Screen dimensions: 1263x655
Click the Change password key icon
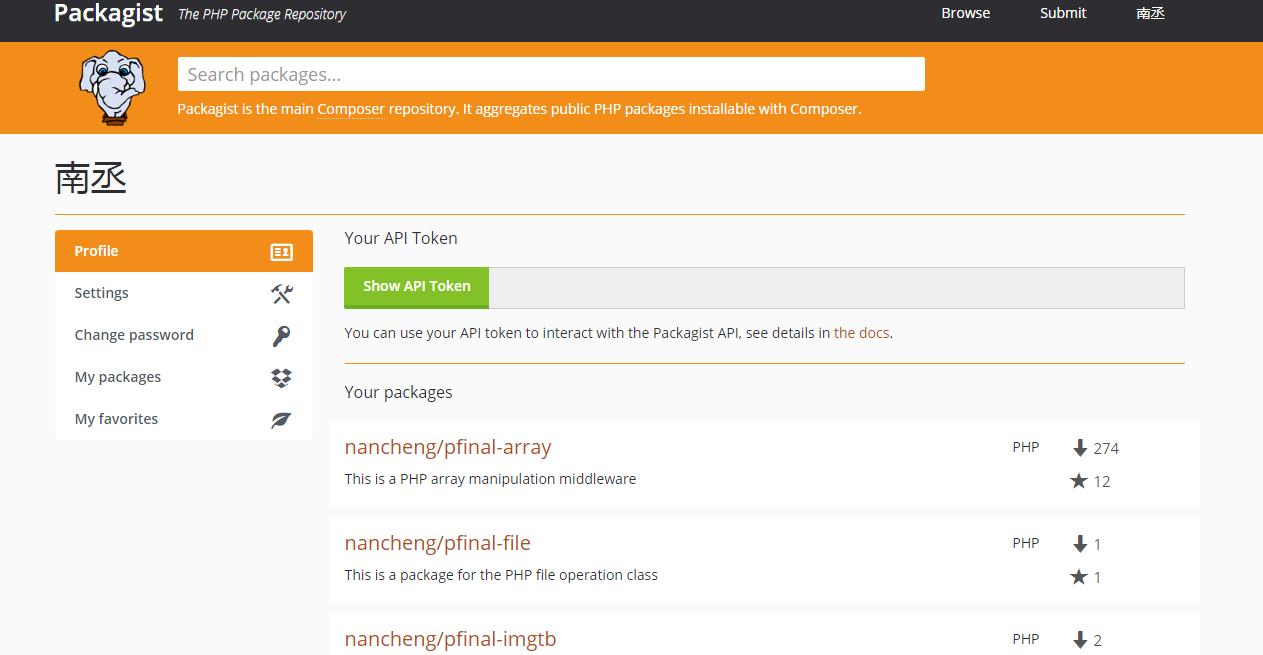pyautogui.click(x=282, y=336)
